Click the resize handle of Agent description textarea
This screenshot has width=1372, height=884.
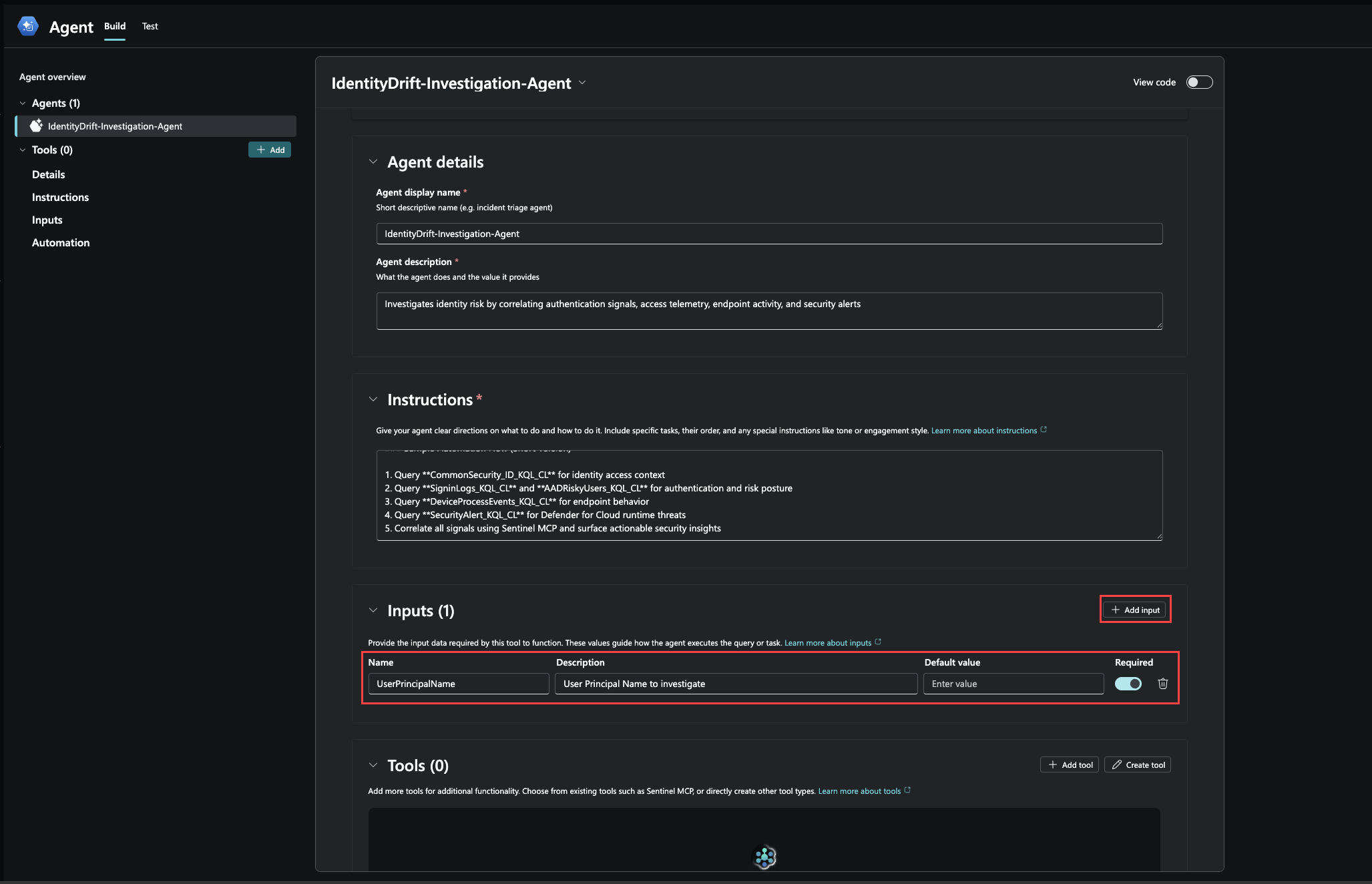click(x=1159, y=326)
